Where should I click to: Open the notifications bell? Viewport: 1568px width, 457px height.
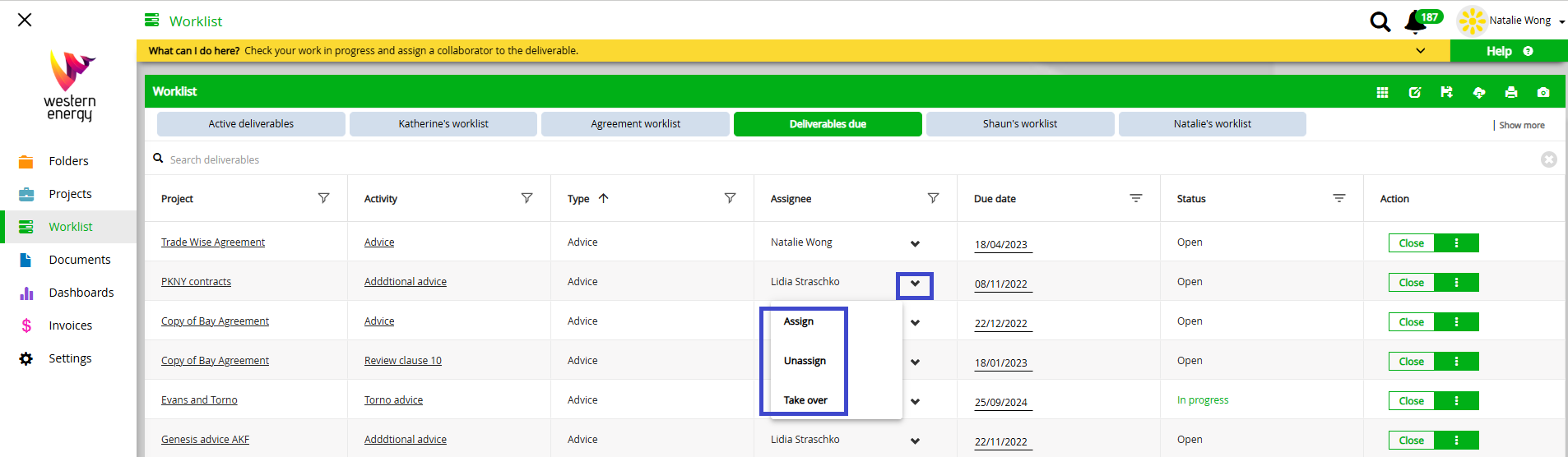click(x=1415, y=22)
